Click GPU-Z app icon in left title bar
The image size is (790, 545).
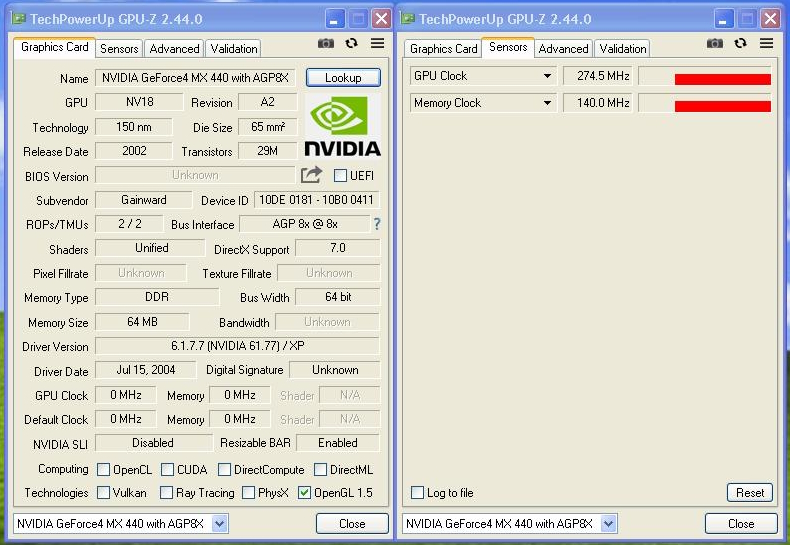[x=19, y=19]
